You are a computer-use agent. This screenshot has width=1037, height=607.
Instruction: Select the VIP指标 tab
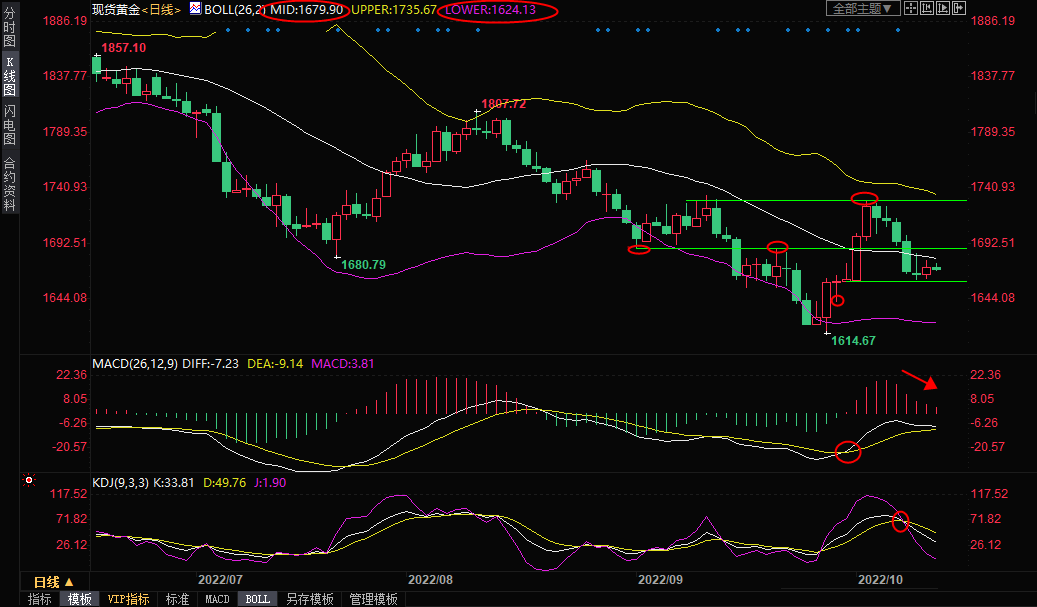click(x=128, y=599)
